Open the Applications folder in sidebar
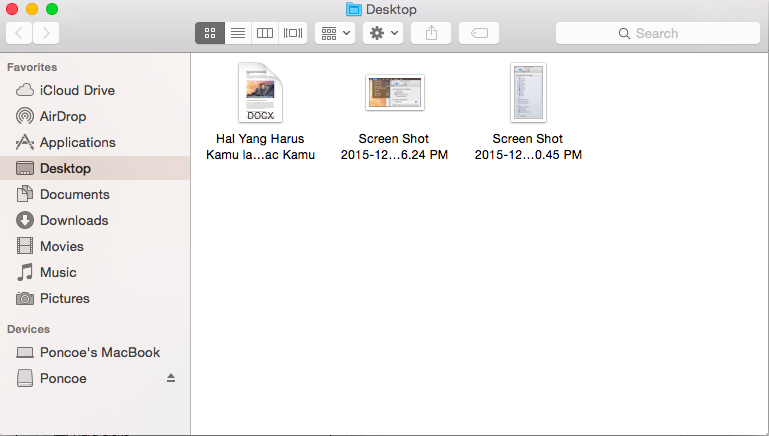The height and width of the screenshot is (436, 769). click(x=77, y=142)
